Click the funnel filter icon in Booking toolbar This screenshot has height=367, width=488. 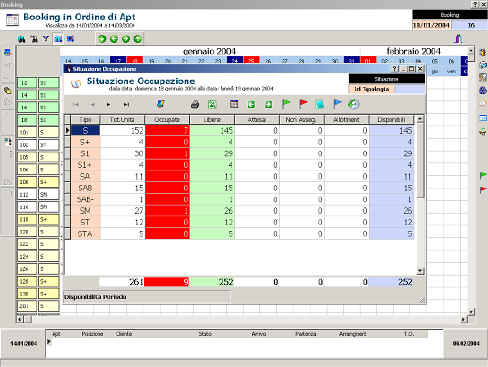click(46, 39)
